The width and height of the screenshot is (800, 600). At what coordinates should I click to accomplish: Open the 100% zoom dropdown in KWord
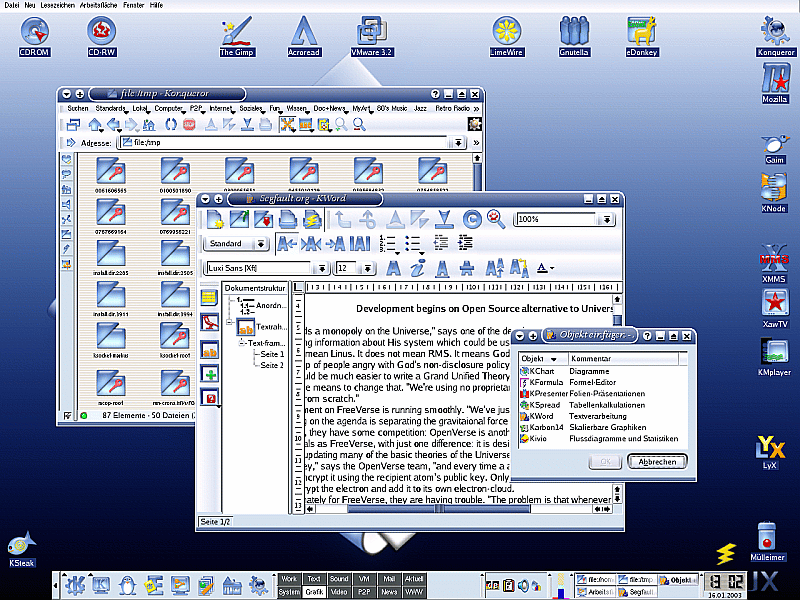tap(607, 219)
